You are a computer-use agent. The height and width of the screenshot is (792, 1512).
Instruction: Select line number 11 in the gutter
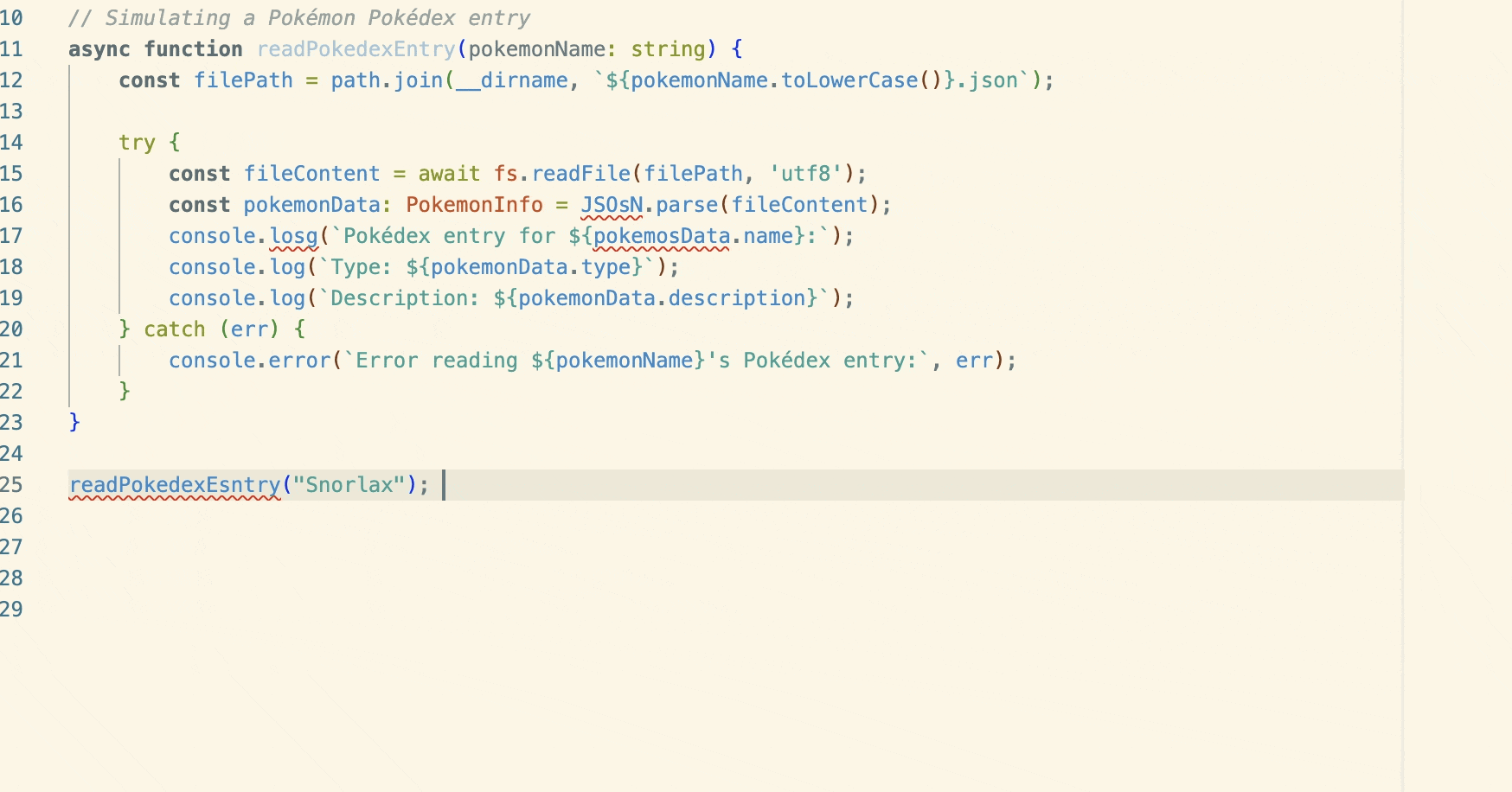pos(12,49)
